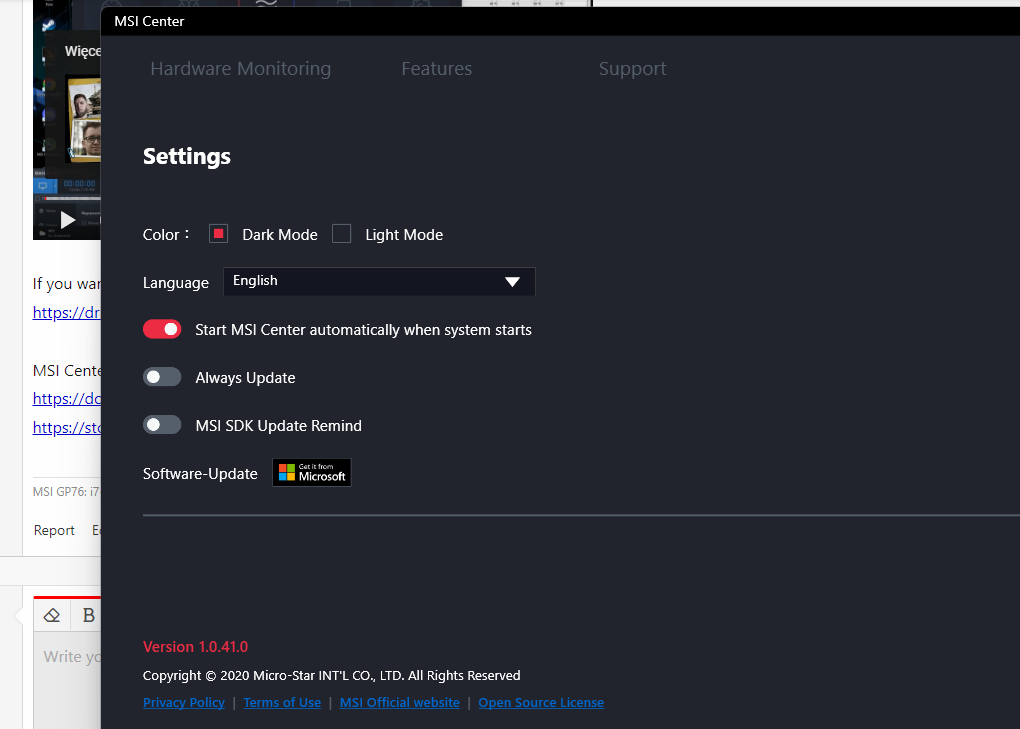
Task: Click Report under the forum post
Action: [x=54, y=530]
